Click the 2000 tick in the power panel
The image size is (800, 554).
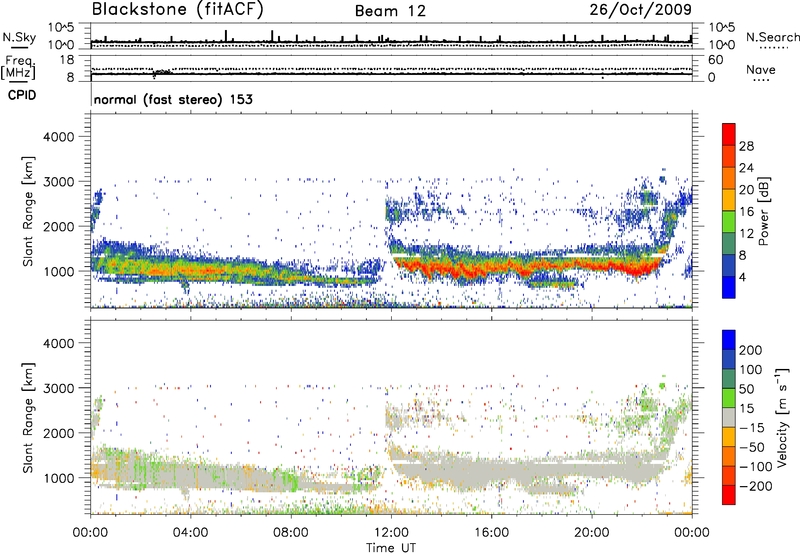tap(58, 226)
